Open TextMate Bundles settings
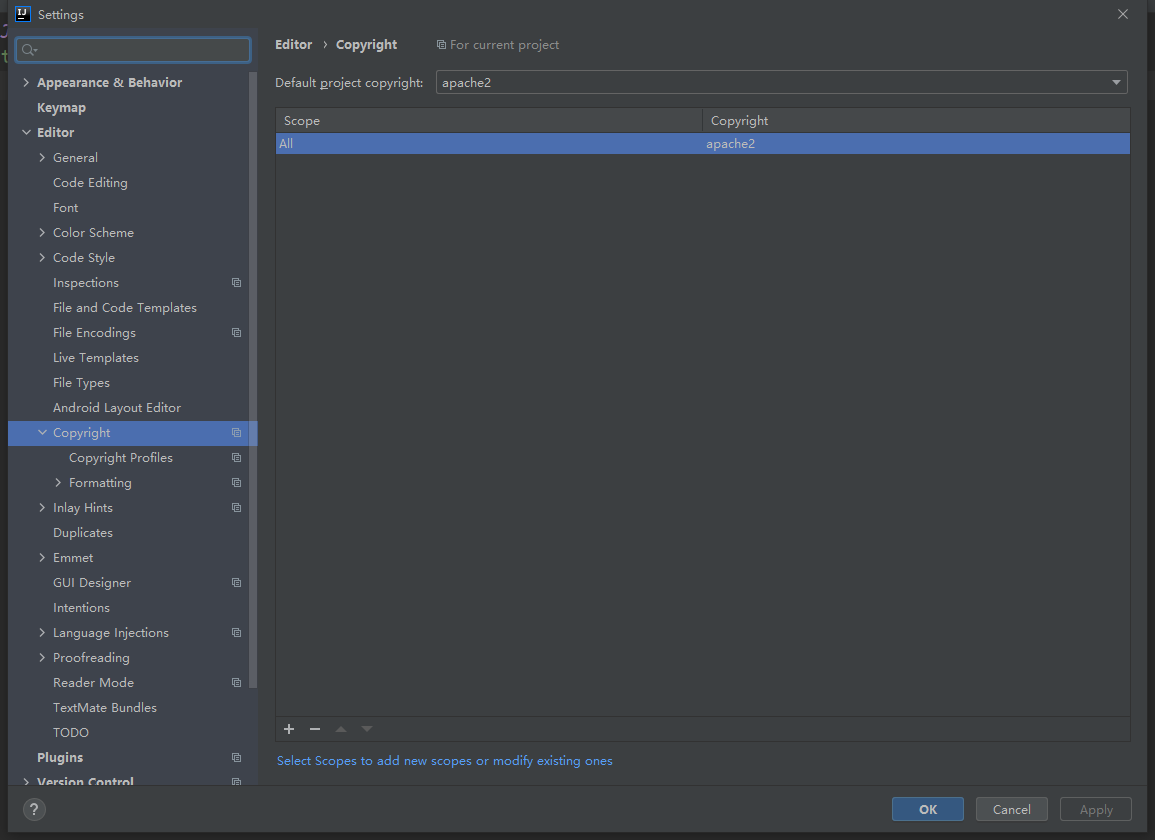Screen dimensions: 1155x840 (x=105, y=707)
